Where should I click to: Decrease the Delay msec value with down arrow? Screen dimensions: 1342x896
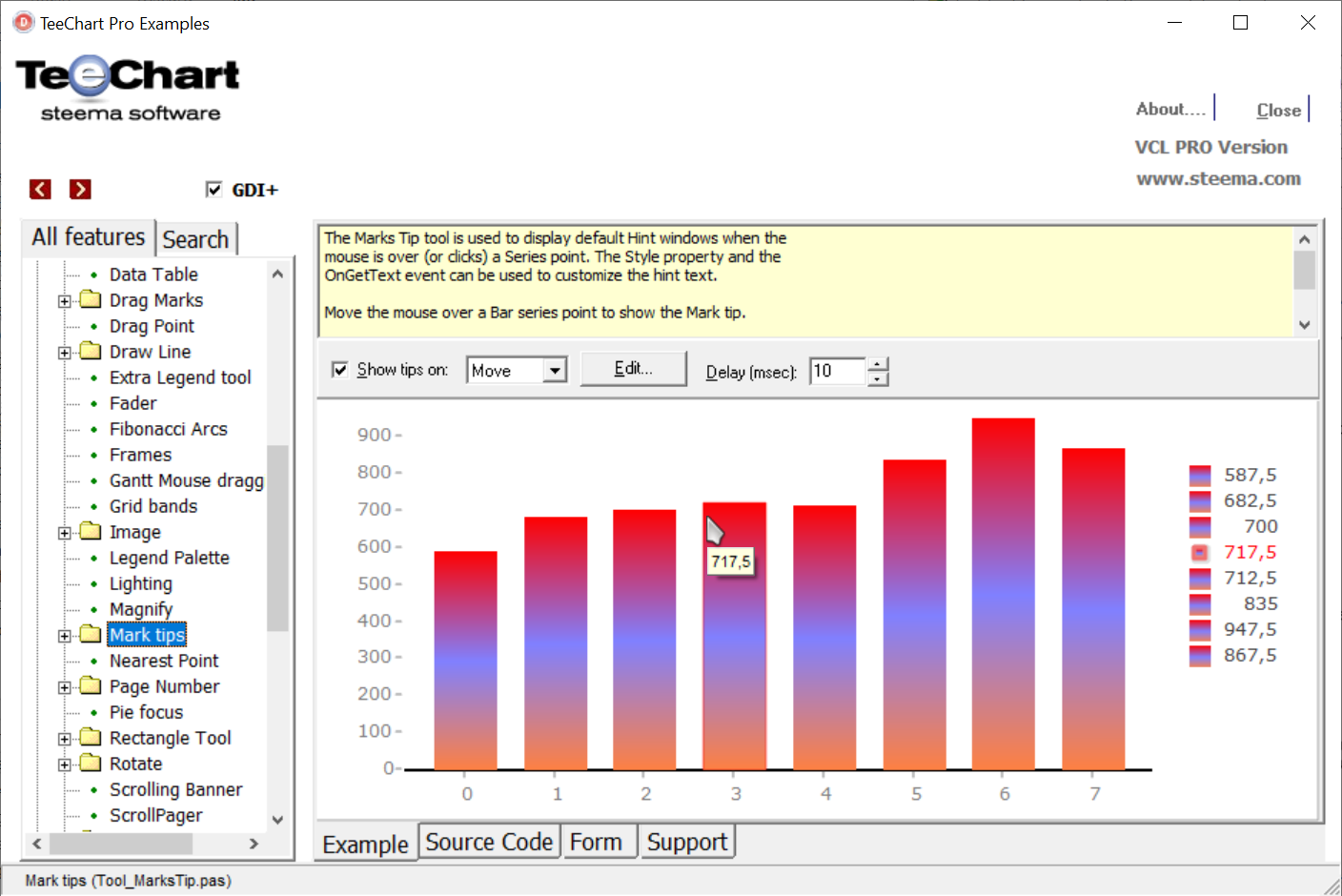click(878, 378)
